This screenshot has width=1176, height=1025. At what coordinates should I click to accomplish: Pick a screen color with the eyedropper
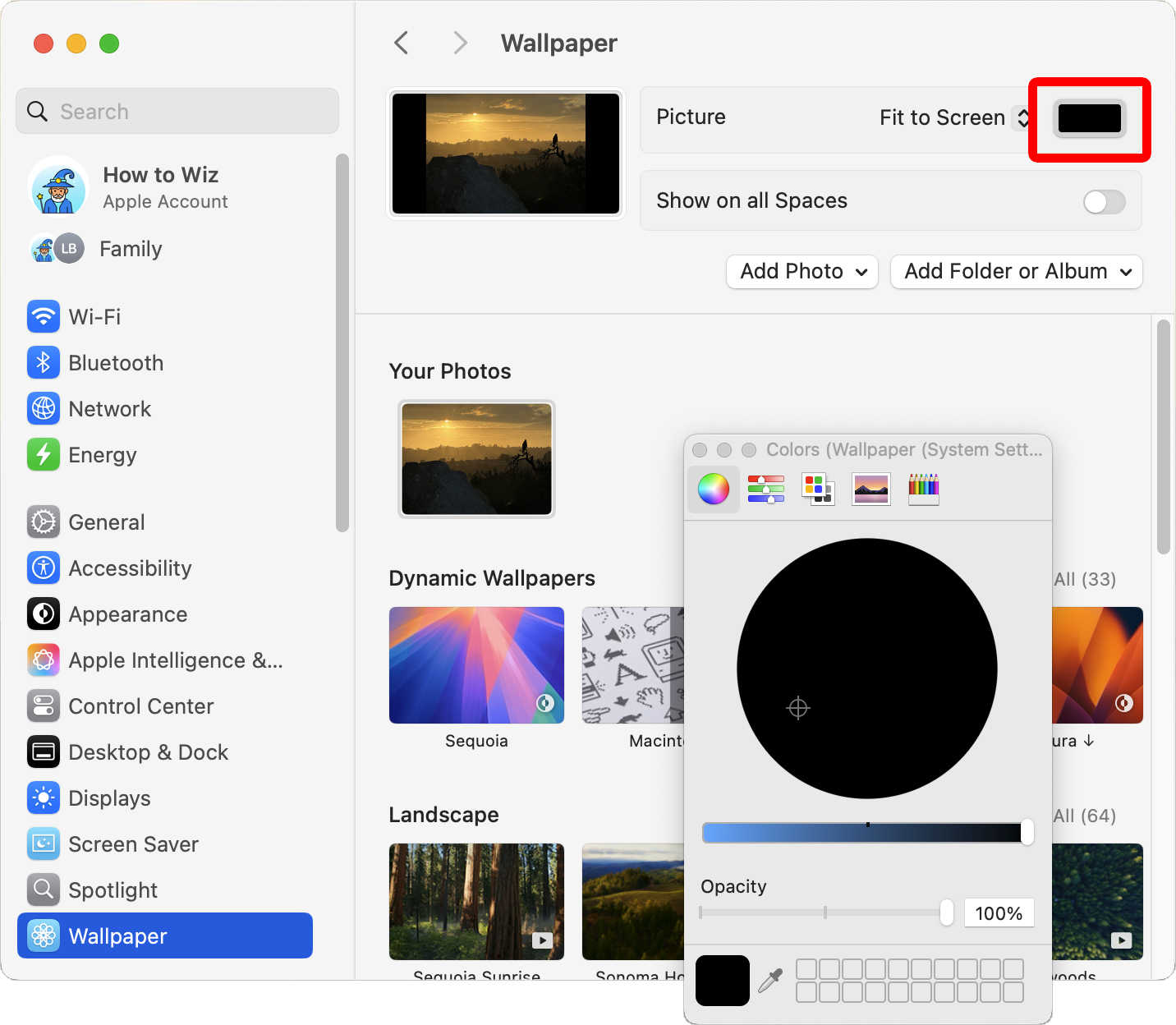point(770,980)
